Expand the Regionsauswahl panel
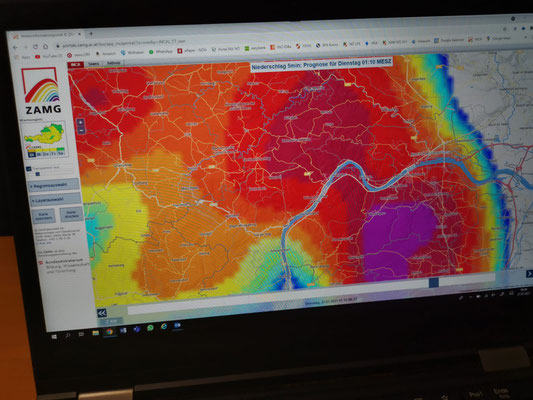The width and height of the screenshot is (533, 400). click(x=54, y=186)
